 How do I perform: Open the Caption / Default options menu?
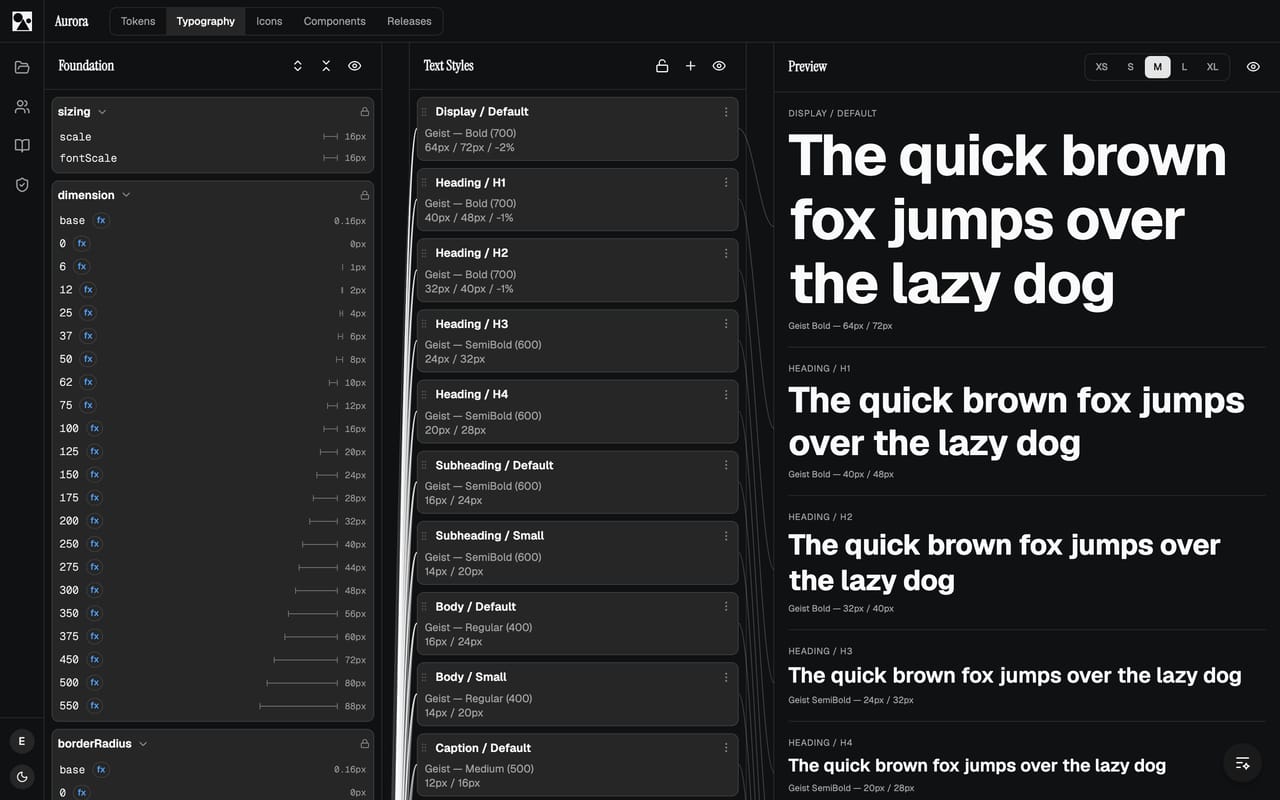(x=726, y=748)
